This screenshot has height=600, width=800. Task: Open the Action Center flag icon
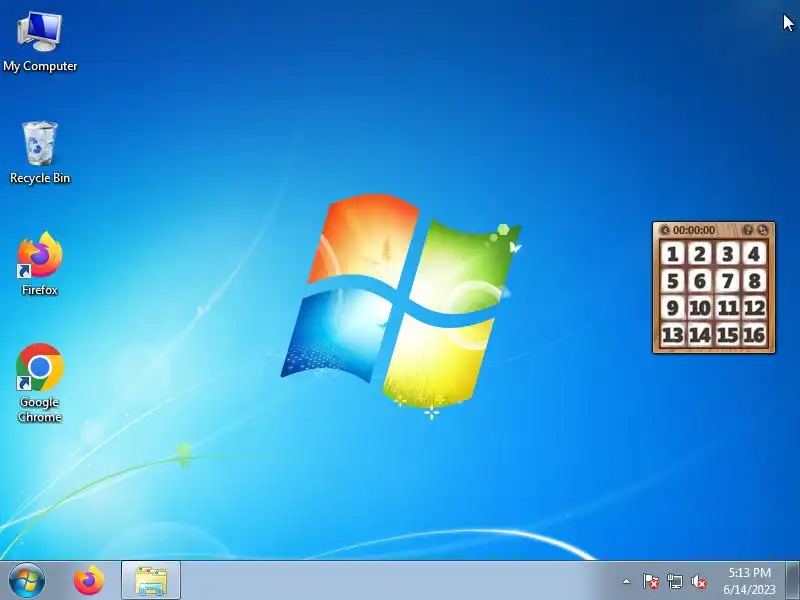click(x=650, y=581)
